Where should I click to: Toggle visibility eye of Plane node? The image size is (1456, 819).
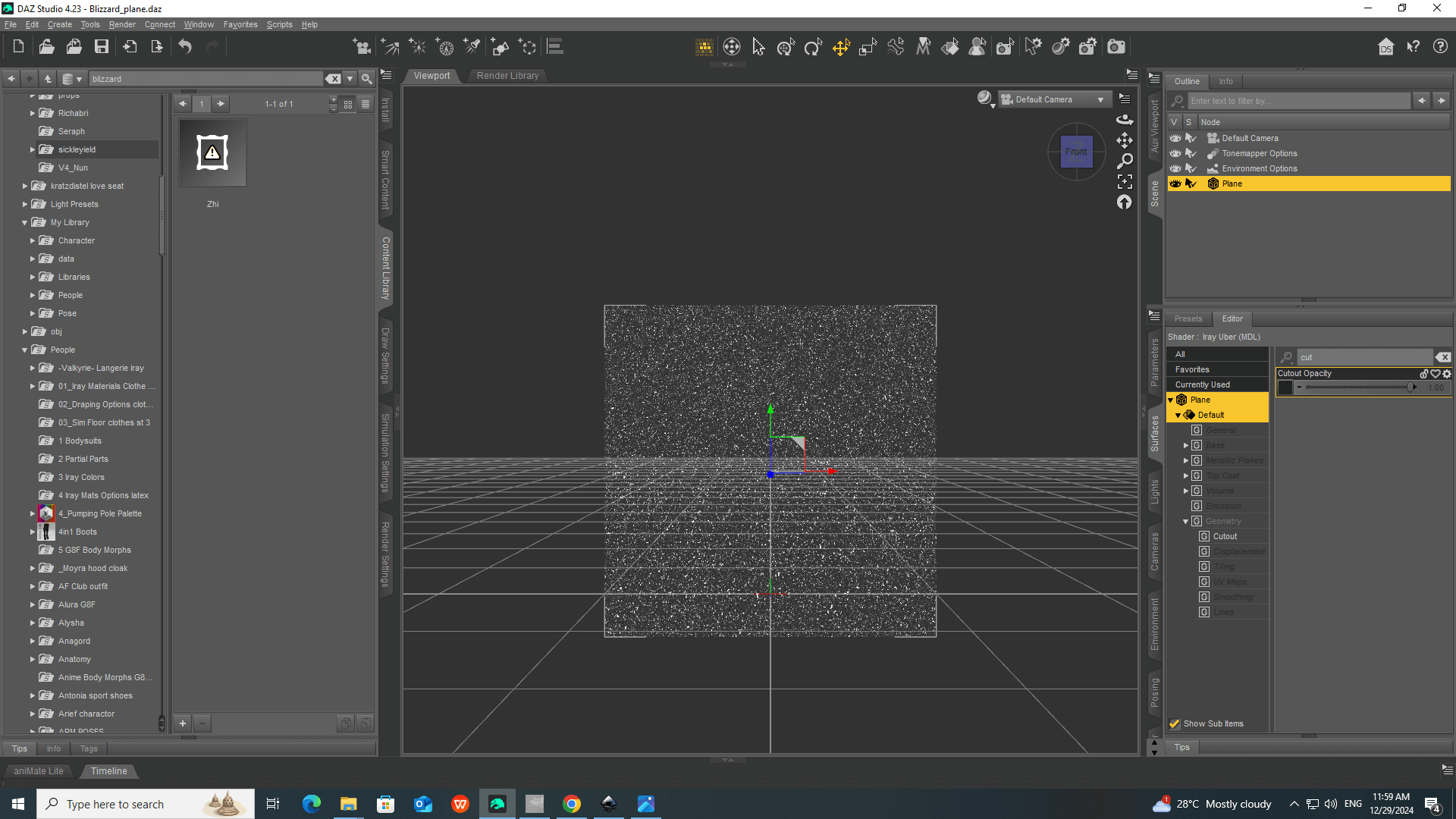1175,184
